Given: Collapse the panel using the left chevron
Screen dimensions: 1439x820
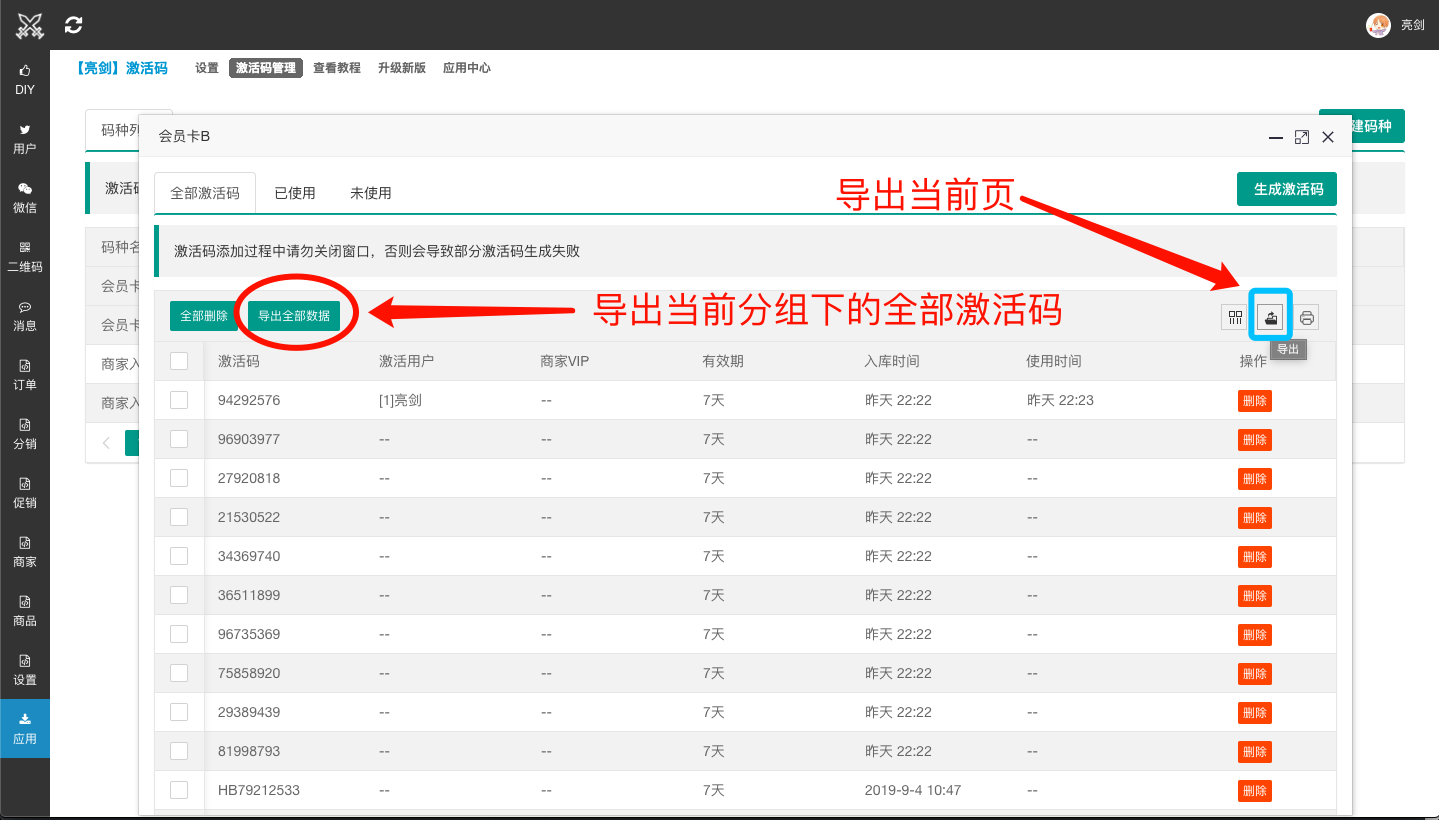Looking at the screenshot, I should 107,442.
